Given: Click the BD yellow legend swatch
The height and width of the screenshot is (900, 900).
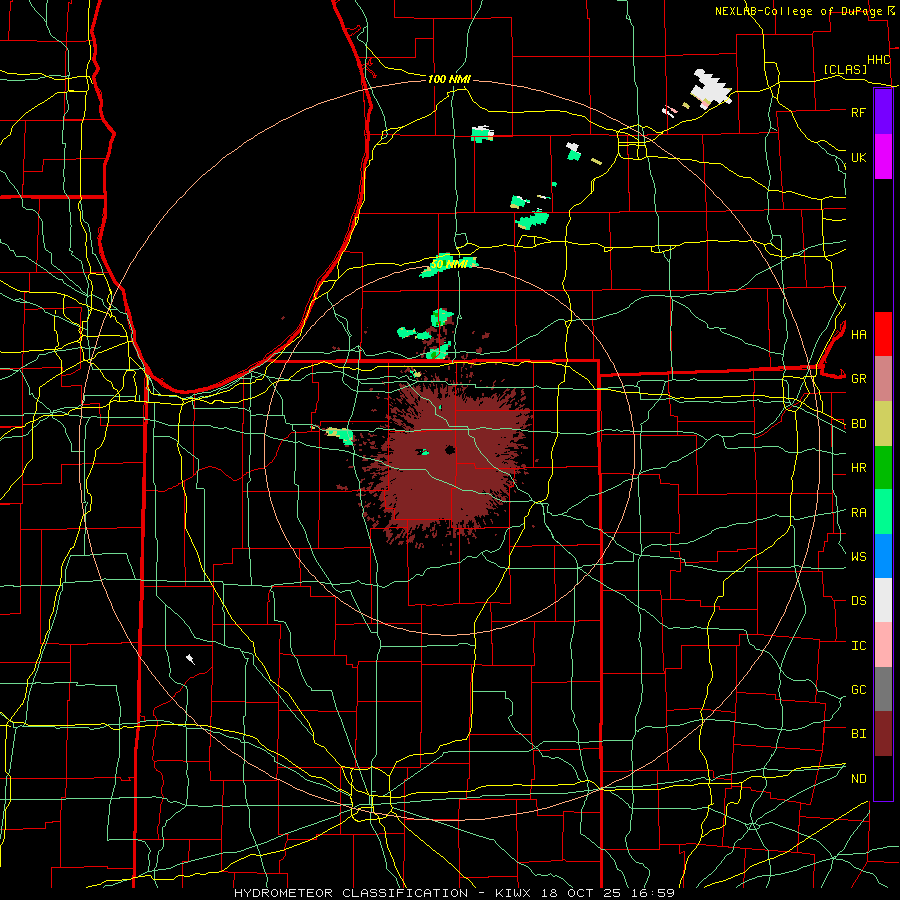Looking at the screenshot, I should pyautogui.click(x=883, y=424).
